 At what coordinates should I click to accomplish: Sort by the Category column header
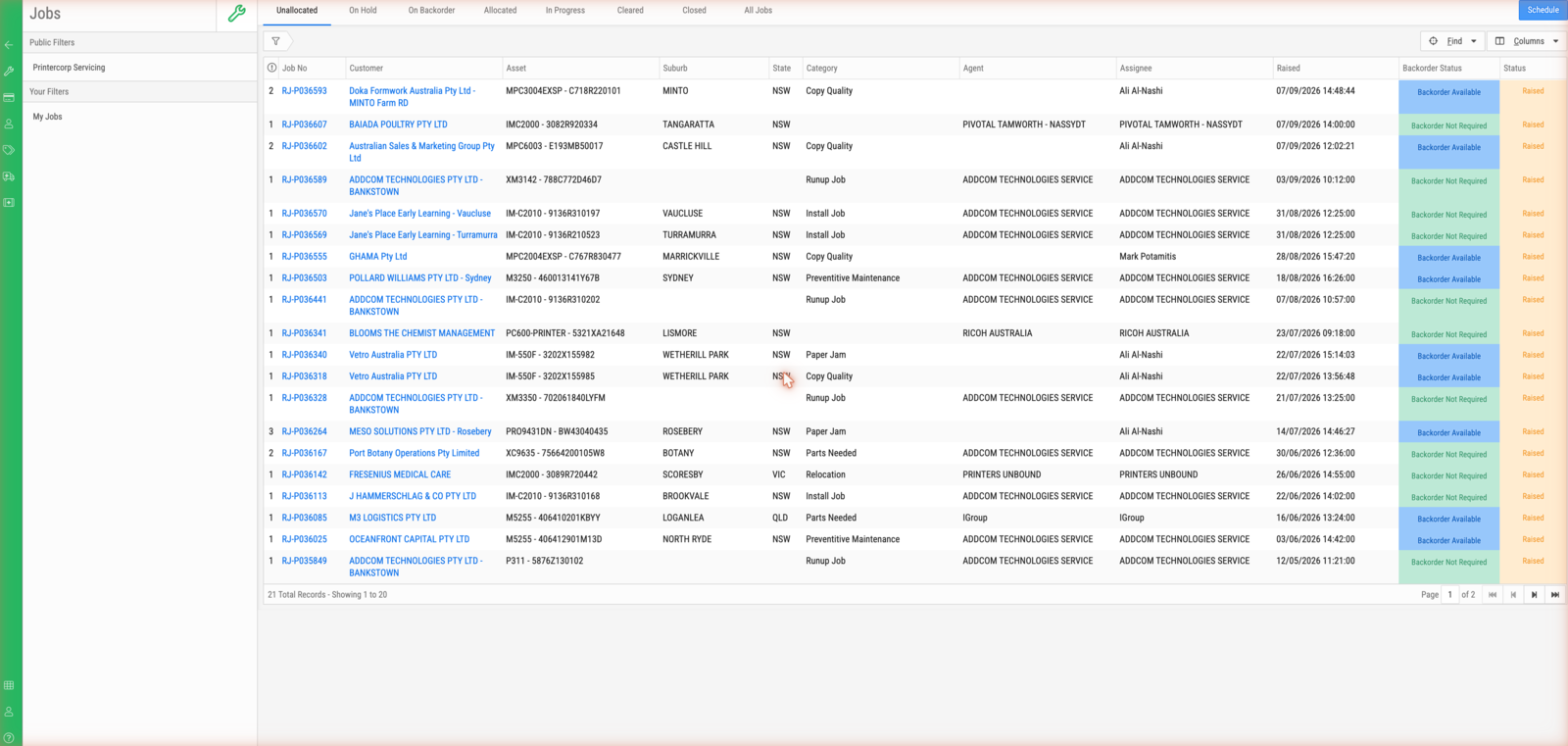coord(821,69)
